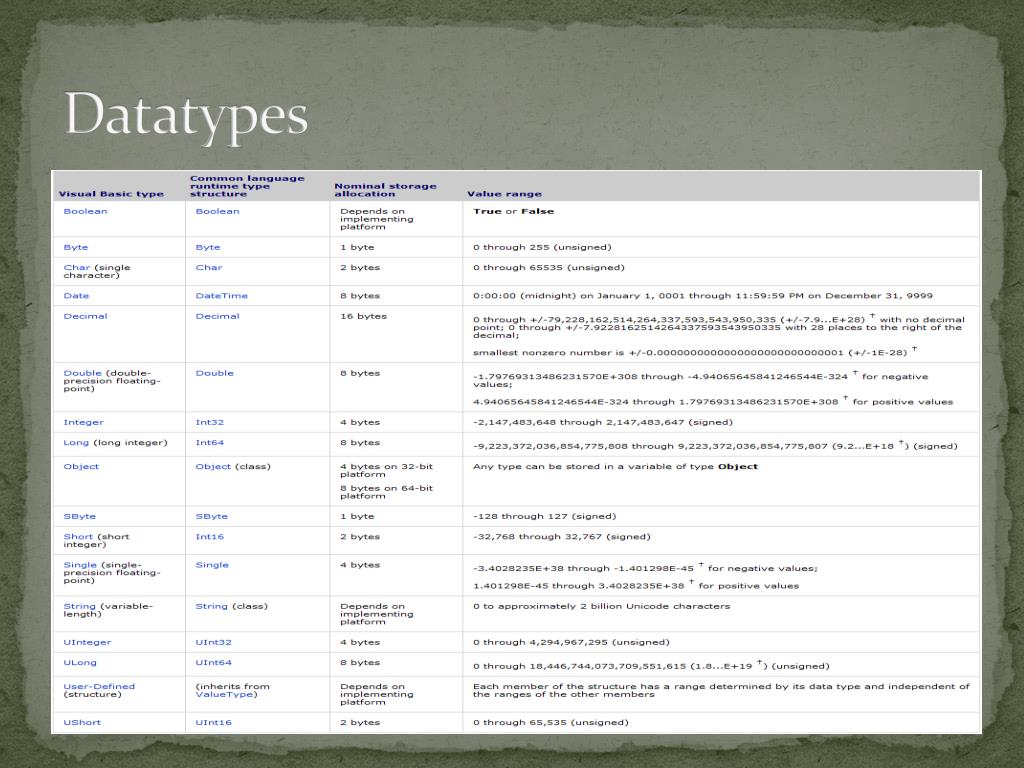Click the UInt64 link
1024x768 pixels.
214,663
